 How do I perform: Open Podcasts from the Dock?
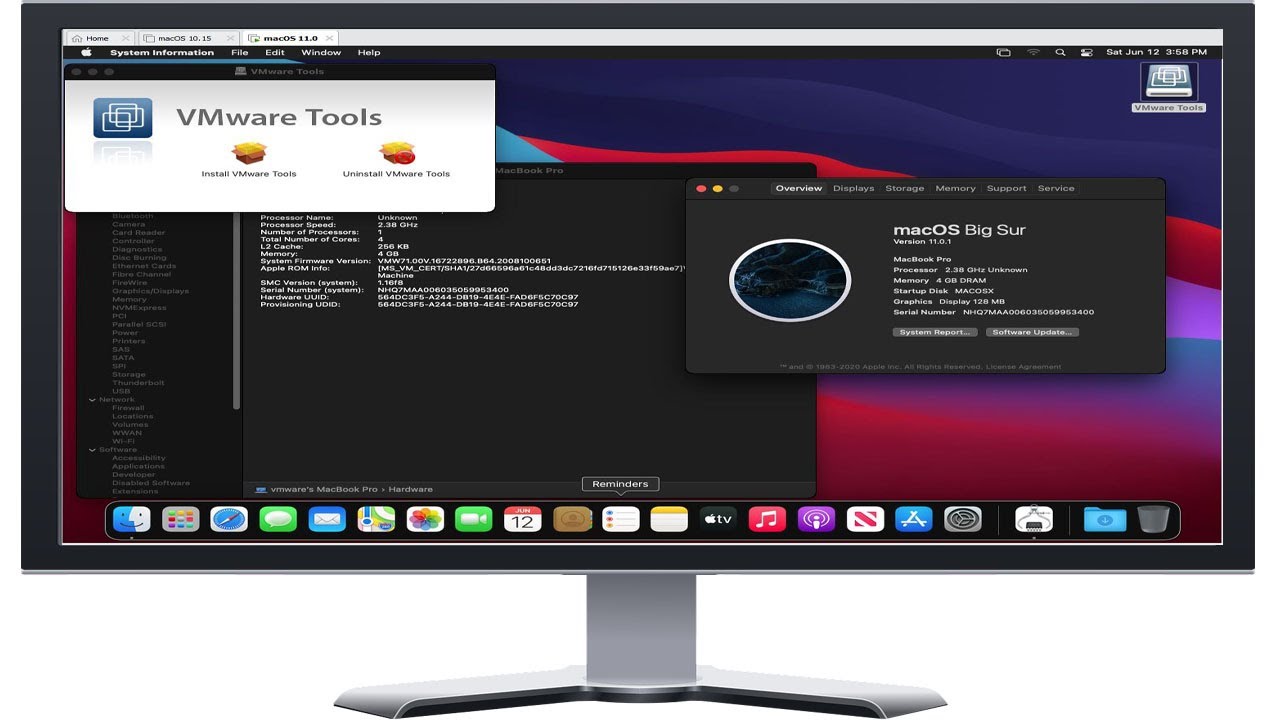coord(816,519)
